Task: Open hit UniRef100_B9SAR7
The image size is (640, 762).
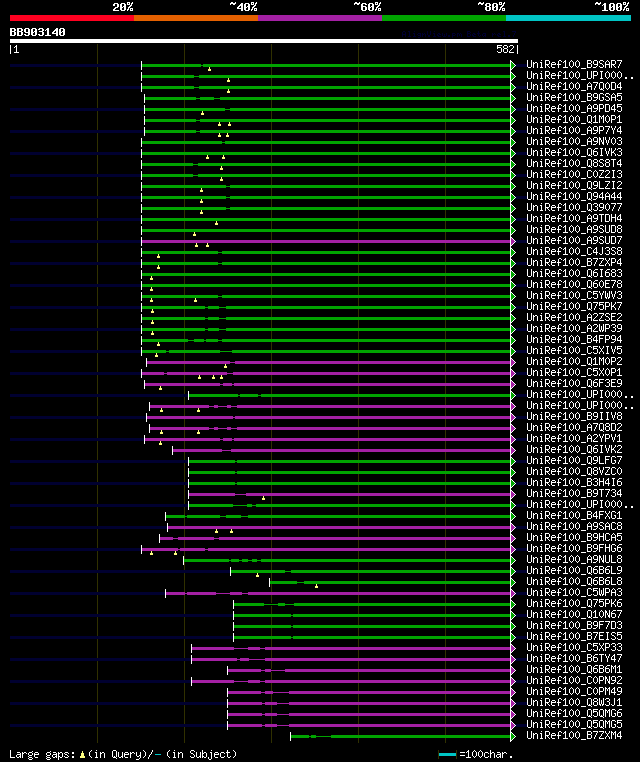Action: [574, 64]
